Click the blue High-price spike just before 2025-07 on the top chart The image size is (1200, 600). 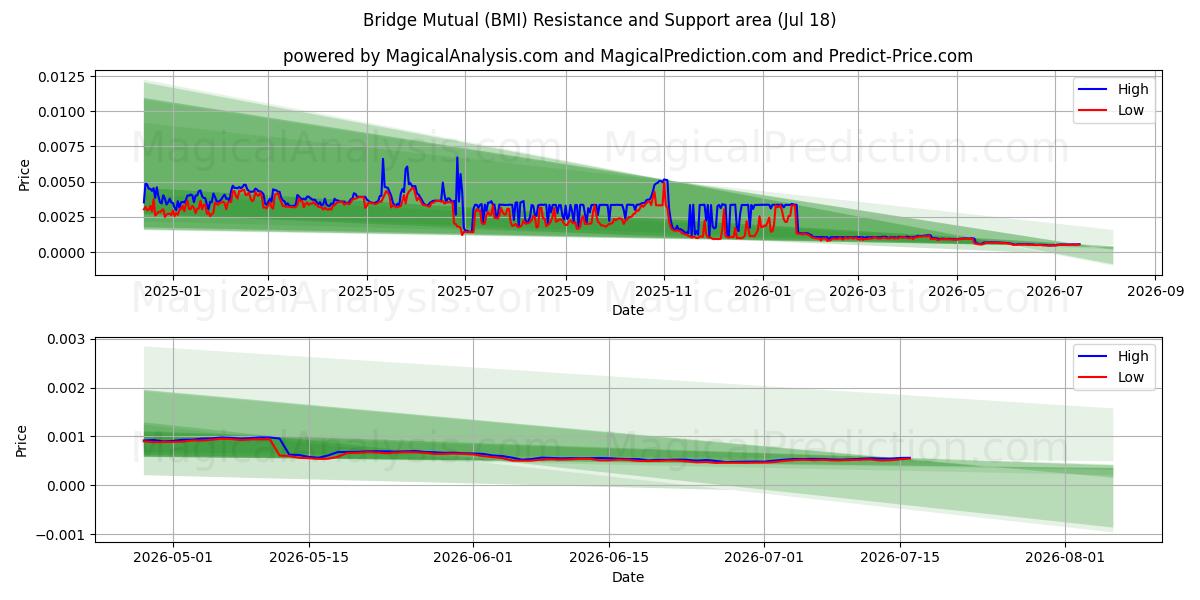[457, 158]
